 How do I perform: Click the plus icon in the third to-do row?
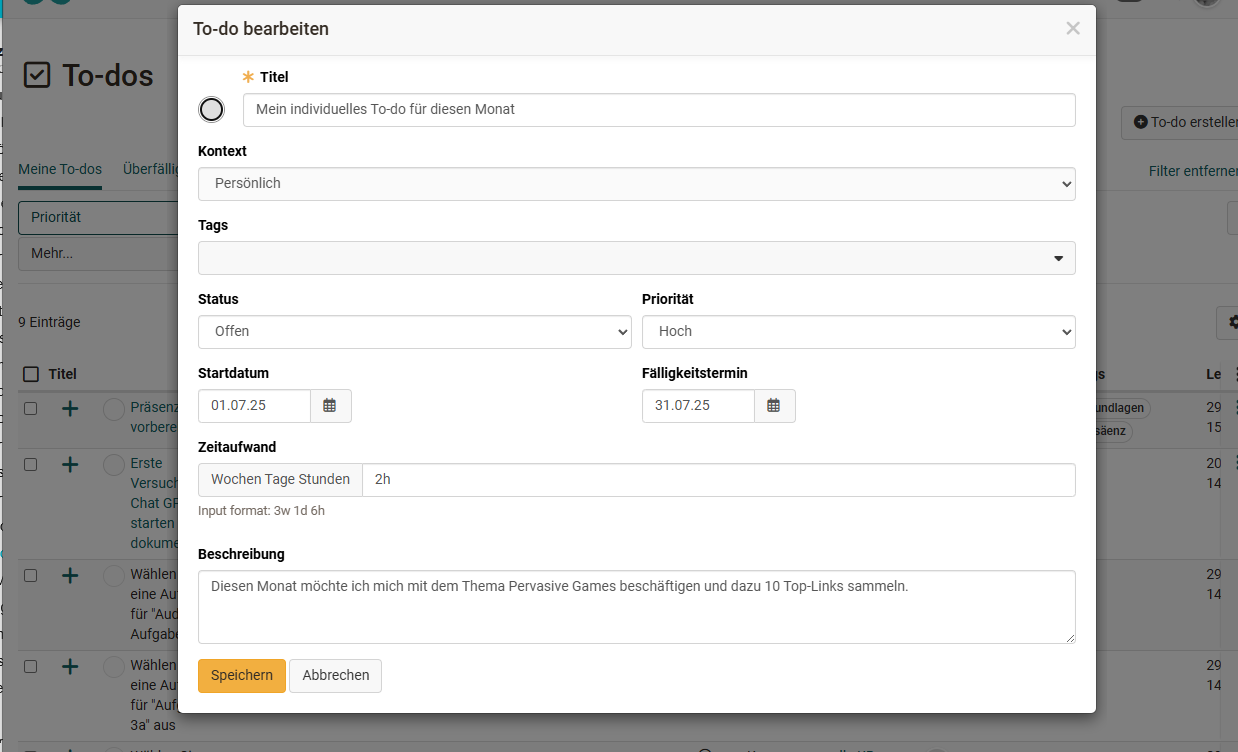click(70, 576)
